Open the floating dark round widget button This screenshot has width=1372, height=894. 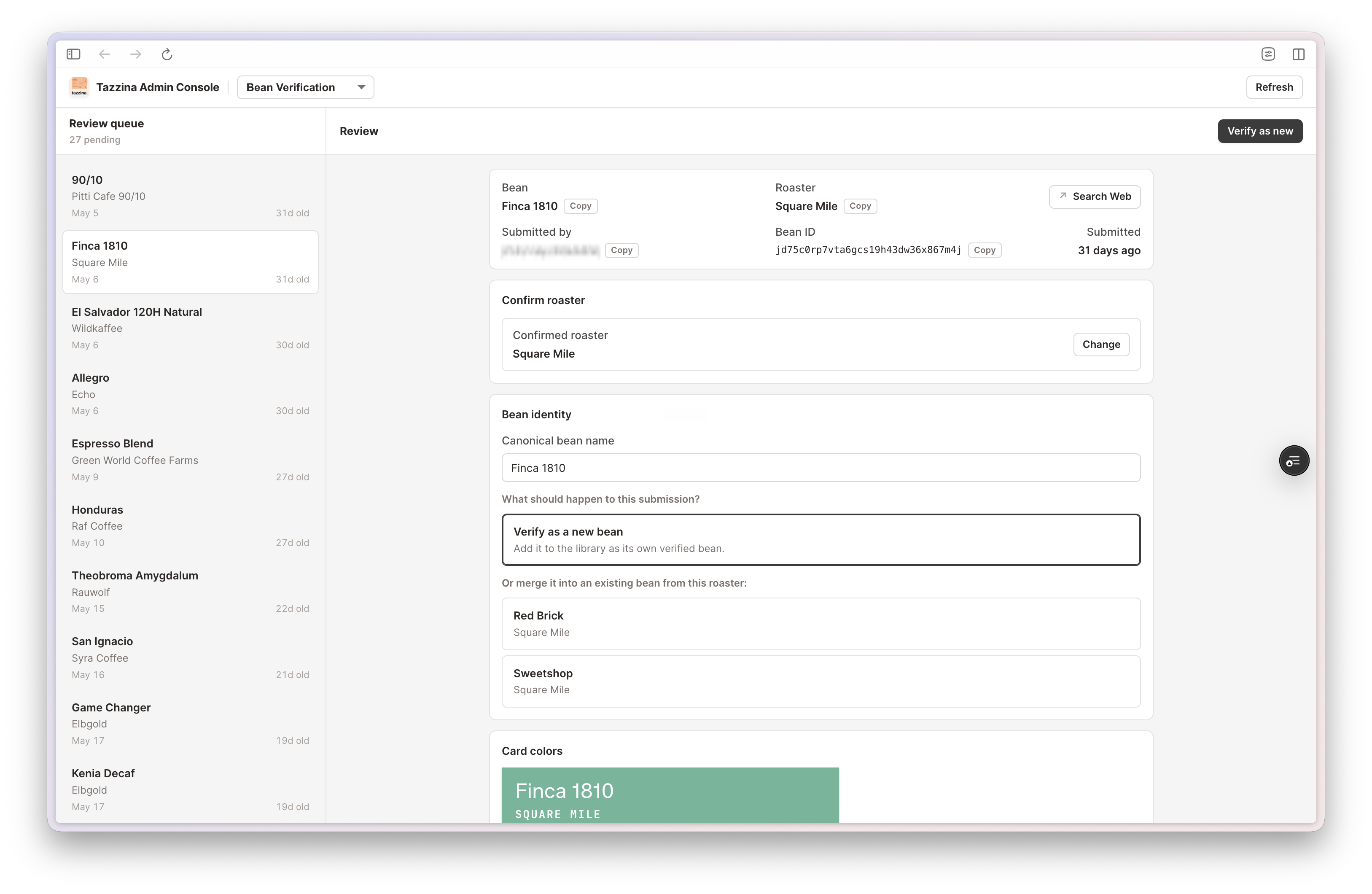1294,460
